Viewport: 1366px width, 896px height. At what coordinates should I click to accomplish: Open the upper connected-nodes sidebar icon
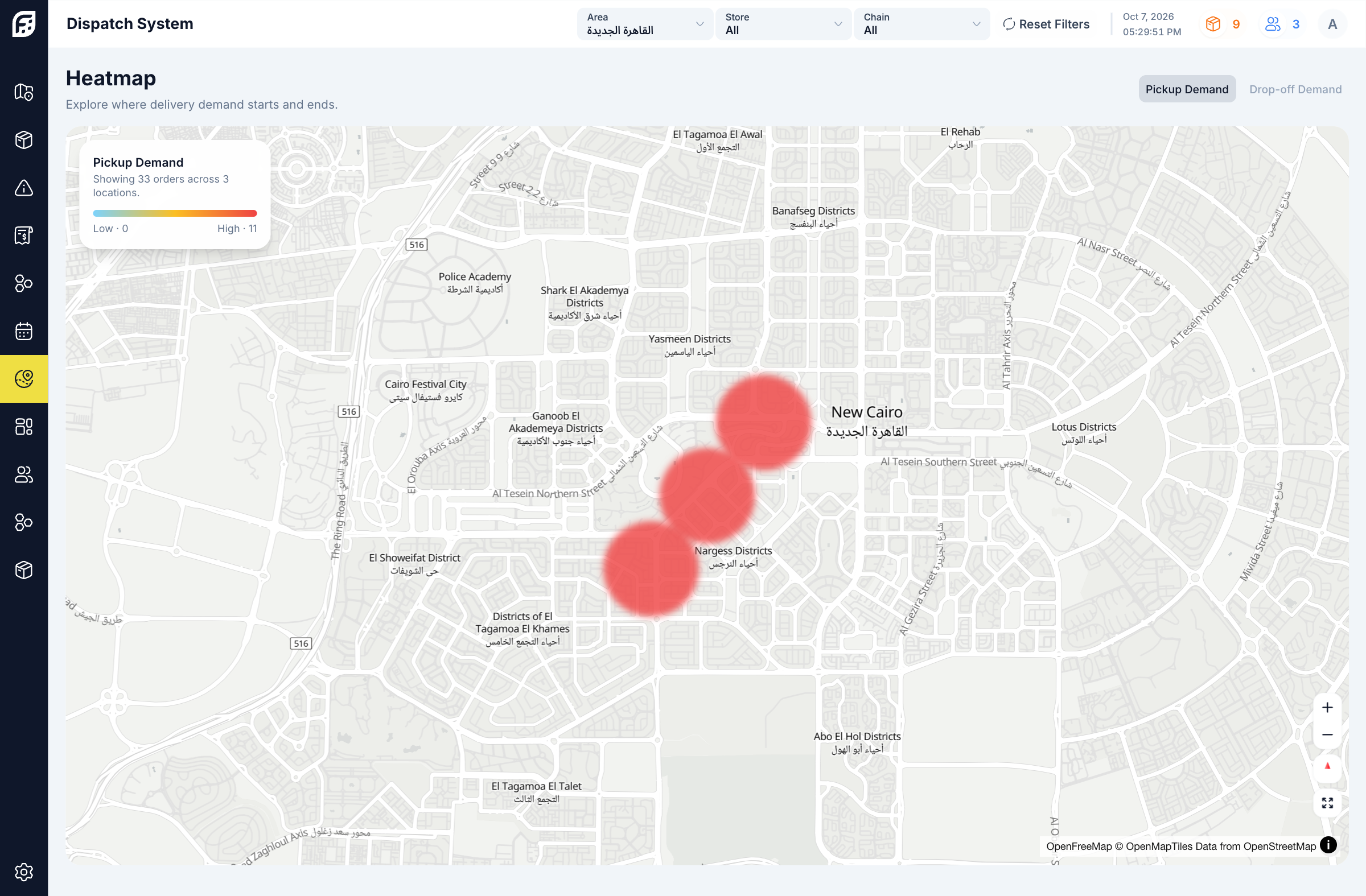coord(23,283)
